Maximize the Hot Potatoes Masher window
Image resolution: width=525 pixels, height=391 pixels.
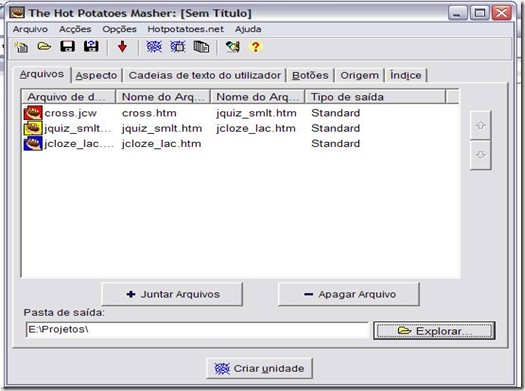[479, 13]
